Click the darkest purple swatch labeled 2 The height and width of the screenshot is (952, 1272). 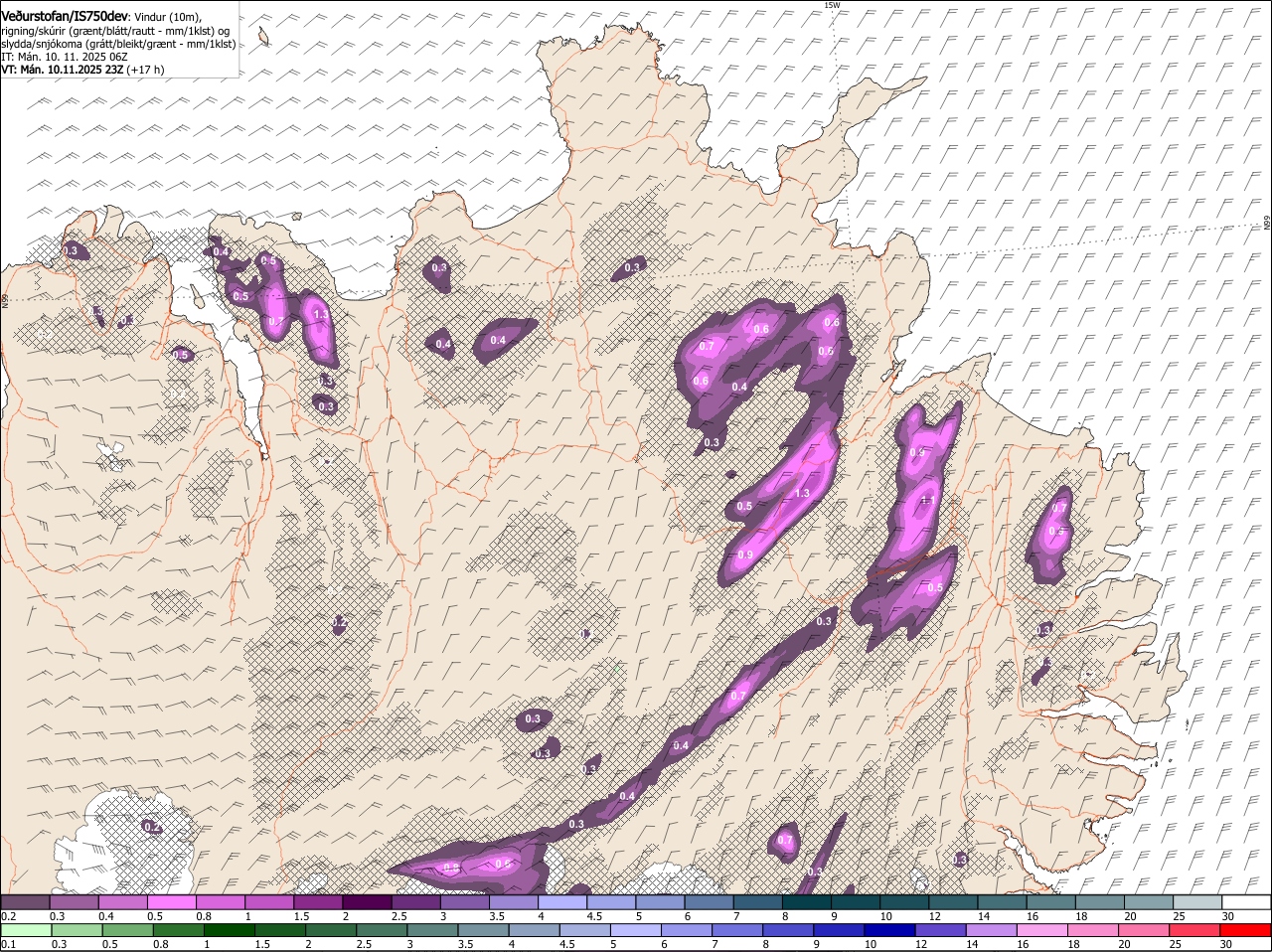pos(367,901)
